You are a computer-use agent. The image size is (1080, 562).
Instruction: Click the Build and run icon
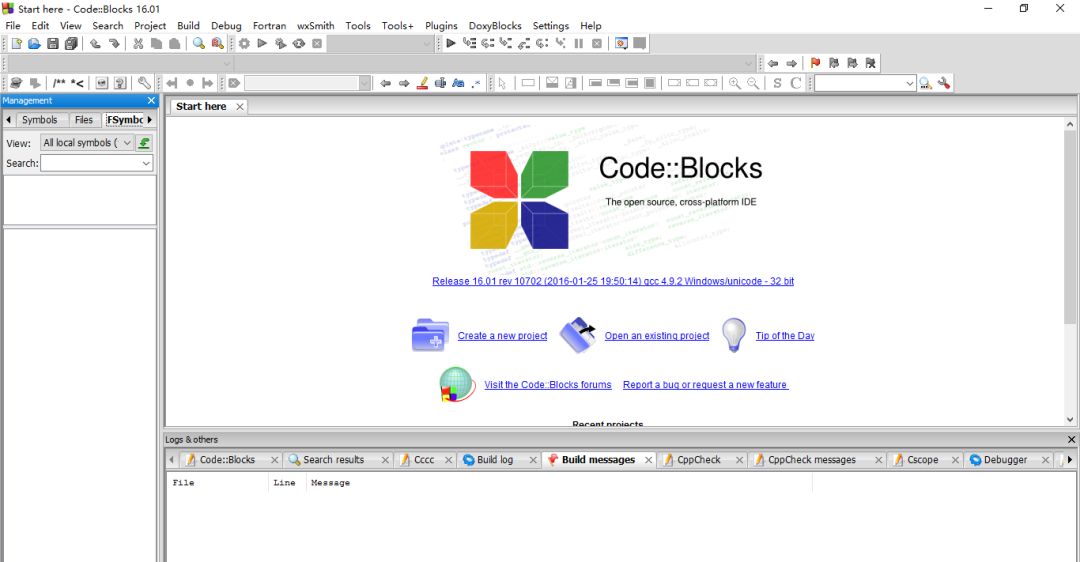280,43
